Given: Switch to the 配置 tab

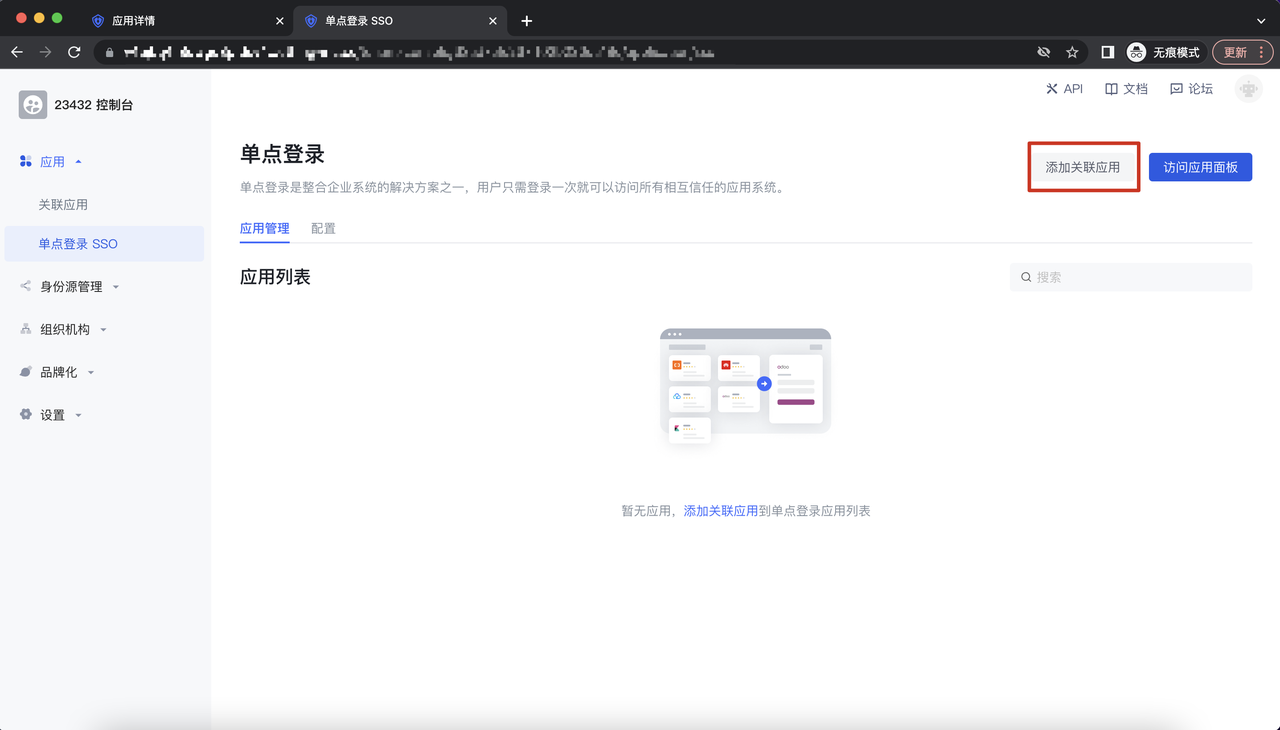Looking at the screenshot, I should [x=323, y=229].
